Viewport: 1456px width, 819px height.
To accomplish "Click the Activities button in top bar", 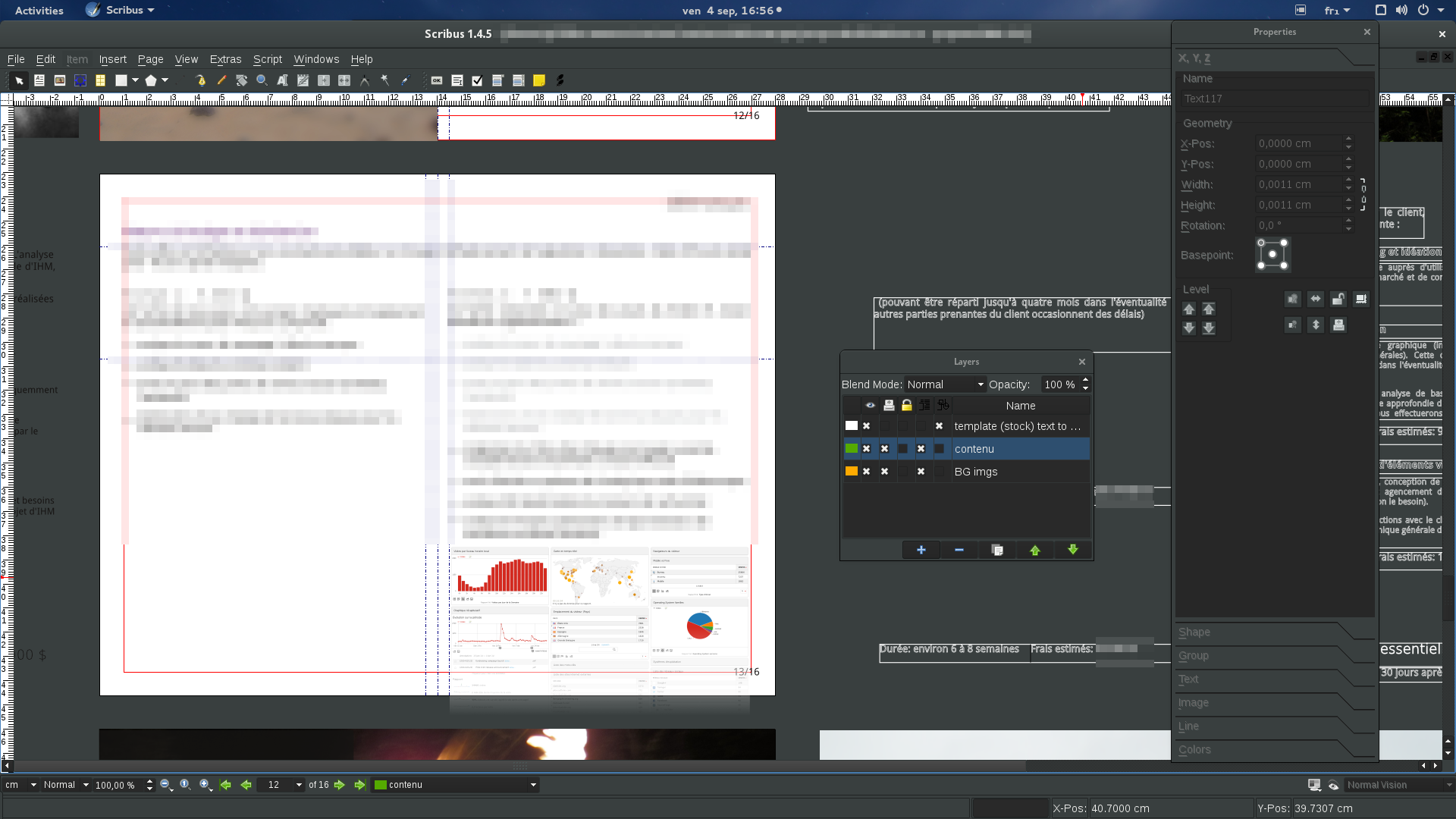I will (x=39, y=11).
